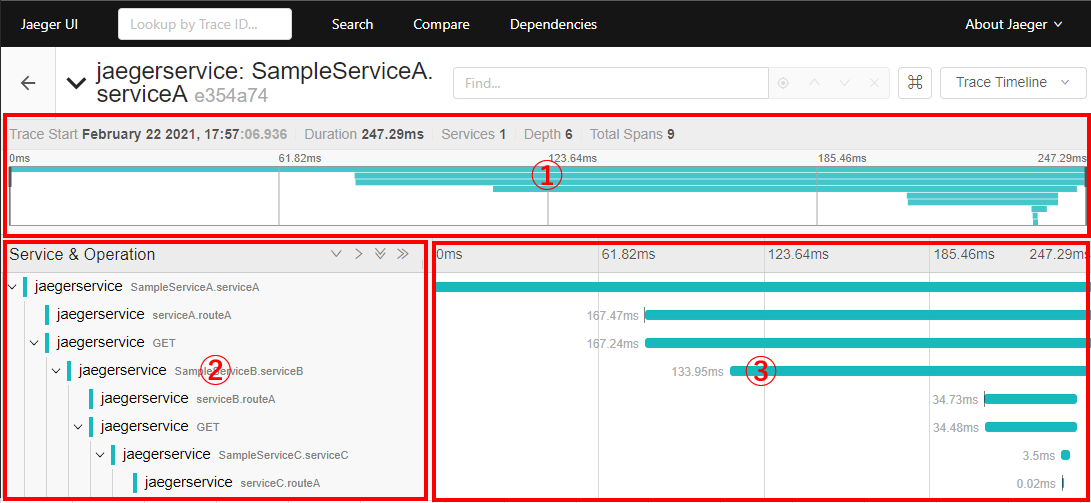The width and height of the screenshot is (1091, 503).
Task: Expand all spans double-down chevron
Action: [x=380, y=254]
